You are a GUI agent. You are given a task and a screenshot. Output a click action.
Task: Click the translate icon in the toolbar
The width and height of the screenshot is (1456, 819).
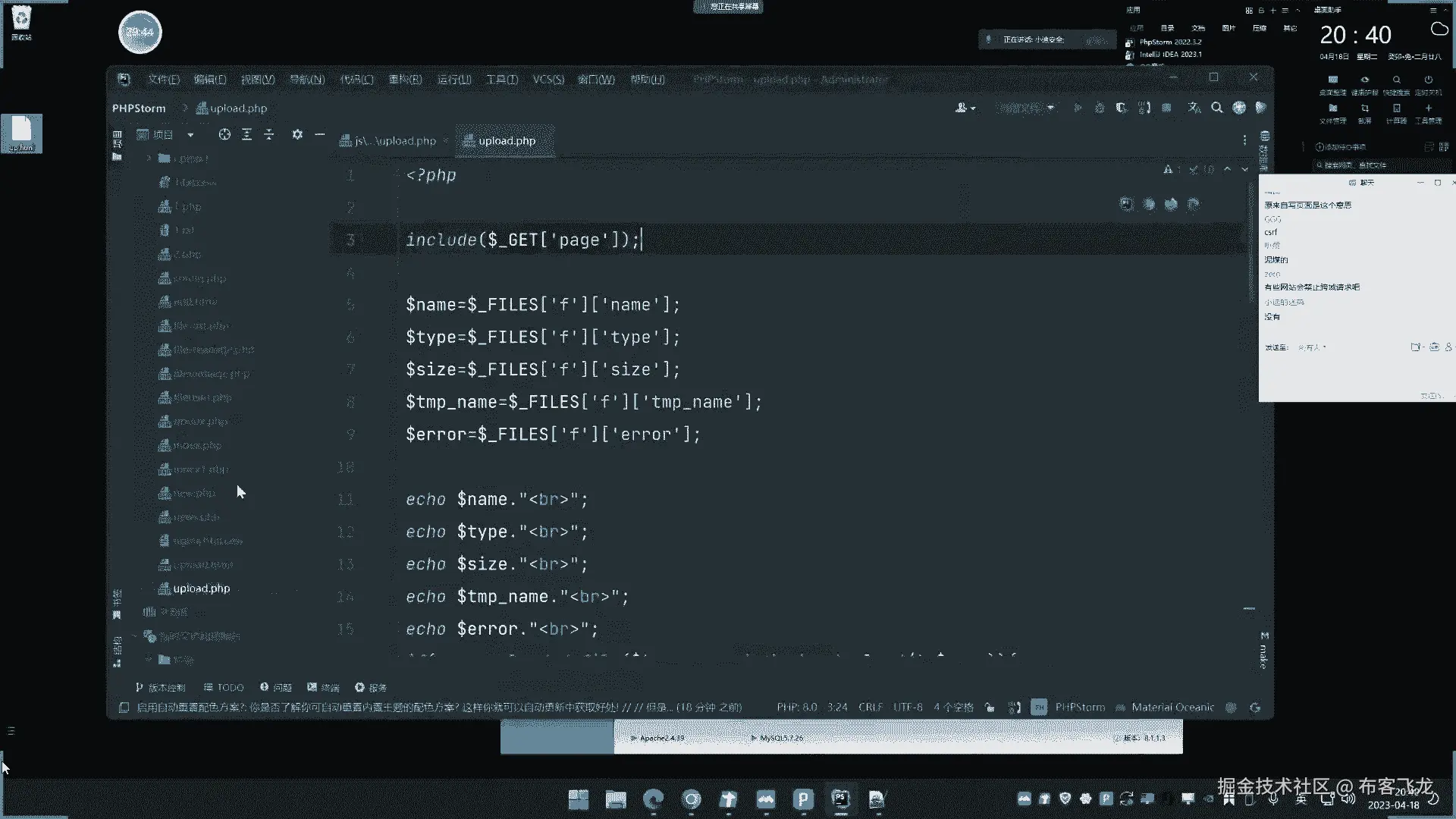pyautogui.click(x=1194, y=108)
